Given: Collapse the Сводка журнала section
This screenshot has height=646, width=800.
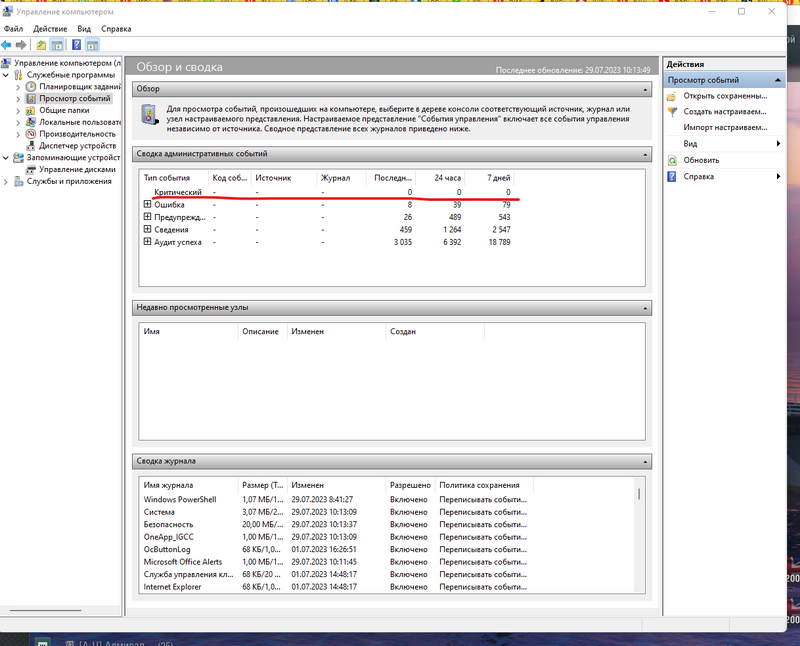Looking at the screenshot, I should point(645,462).
